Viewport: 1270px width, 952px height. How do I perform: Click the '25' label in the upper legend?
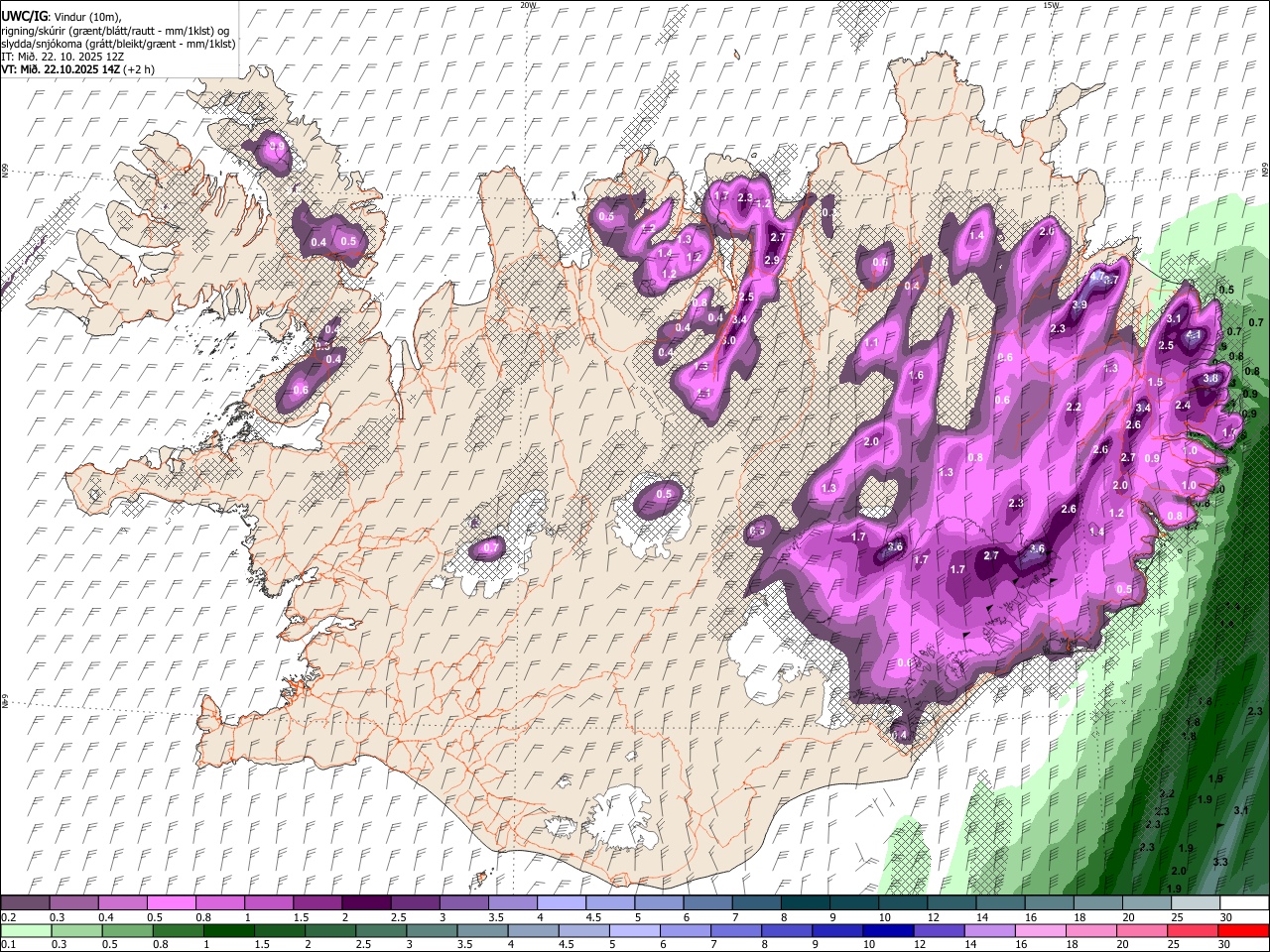click(x=1177, y=917)
